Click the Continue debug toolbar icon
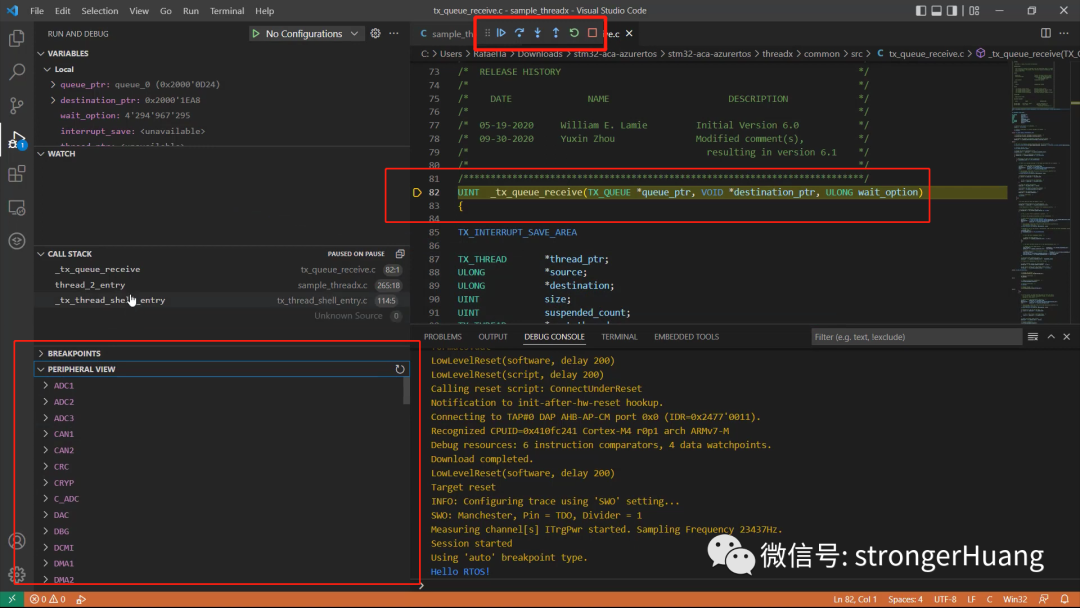This screenshot has width=1080, height=608. tap(501, 33)
